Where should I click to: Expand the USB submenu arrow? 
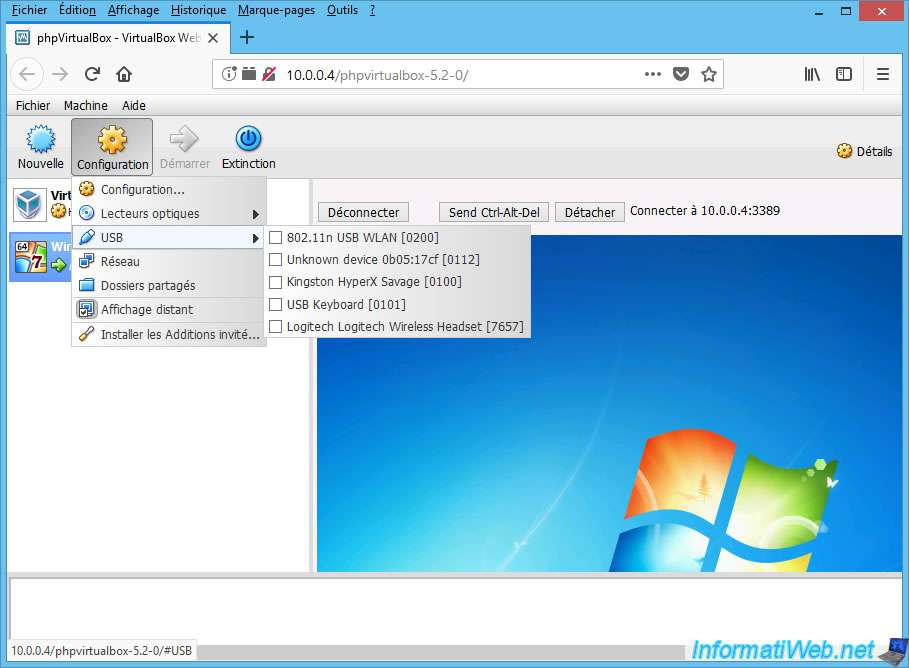click(x=255, y=238)
